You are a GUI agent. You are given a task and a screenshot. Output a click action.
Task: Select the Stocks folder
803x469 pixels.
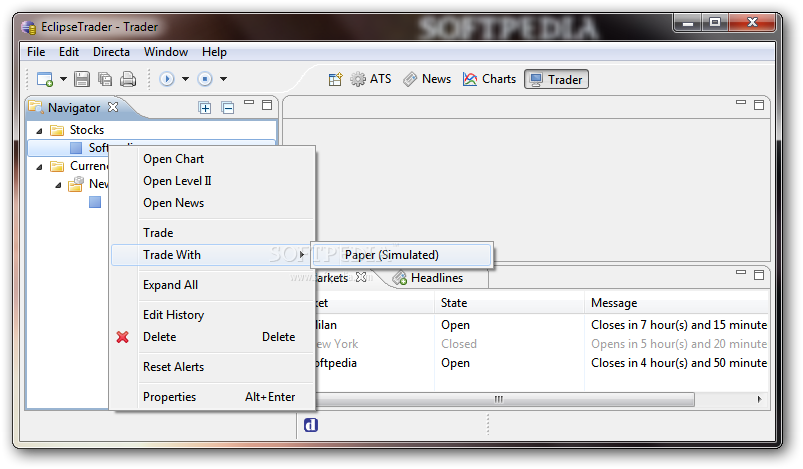(x=87, y=130)
